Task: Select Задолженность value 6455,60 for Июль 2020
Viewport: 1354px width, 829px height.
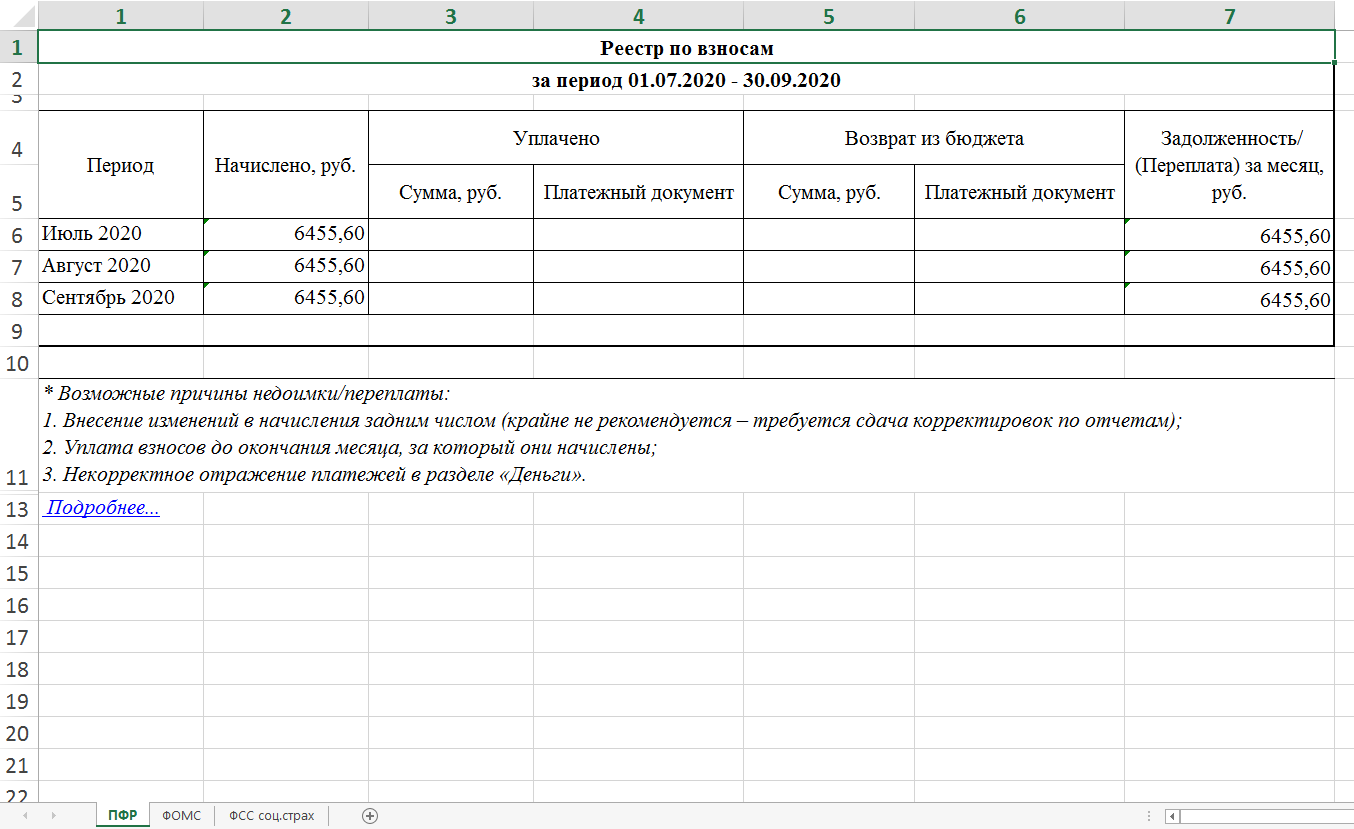Action: (x=1229, y=234)
